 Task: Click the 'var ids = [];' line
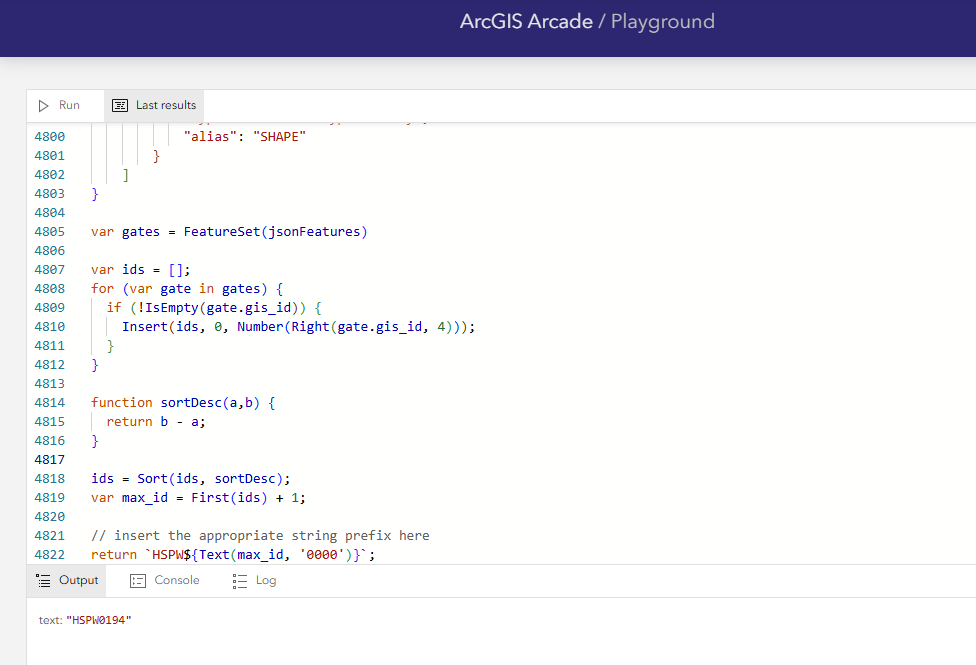[x=141, y=270]
